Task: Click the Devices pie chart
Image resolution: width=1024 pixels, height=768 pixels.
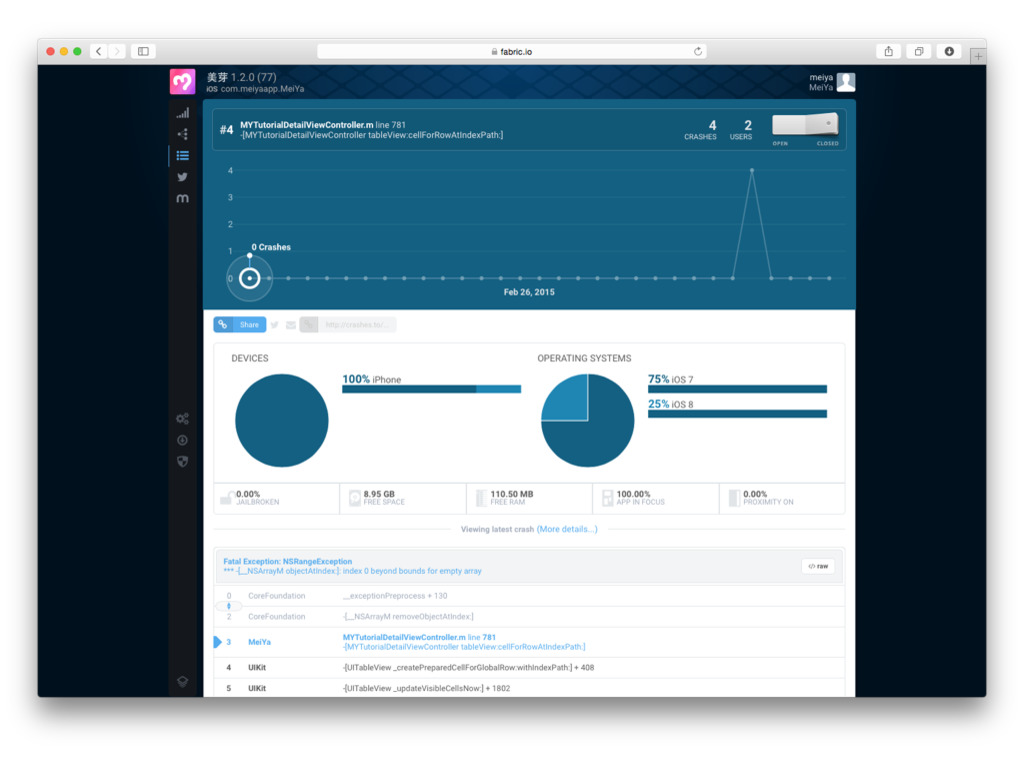Action: [281, 421]
